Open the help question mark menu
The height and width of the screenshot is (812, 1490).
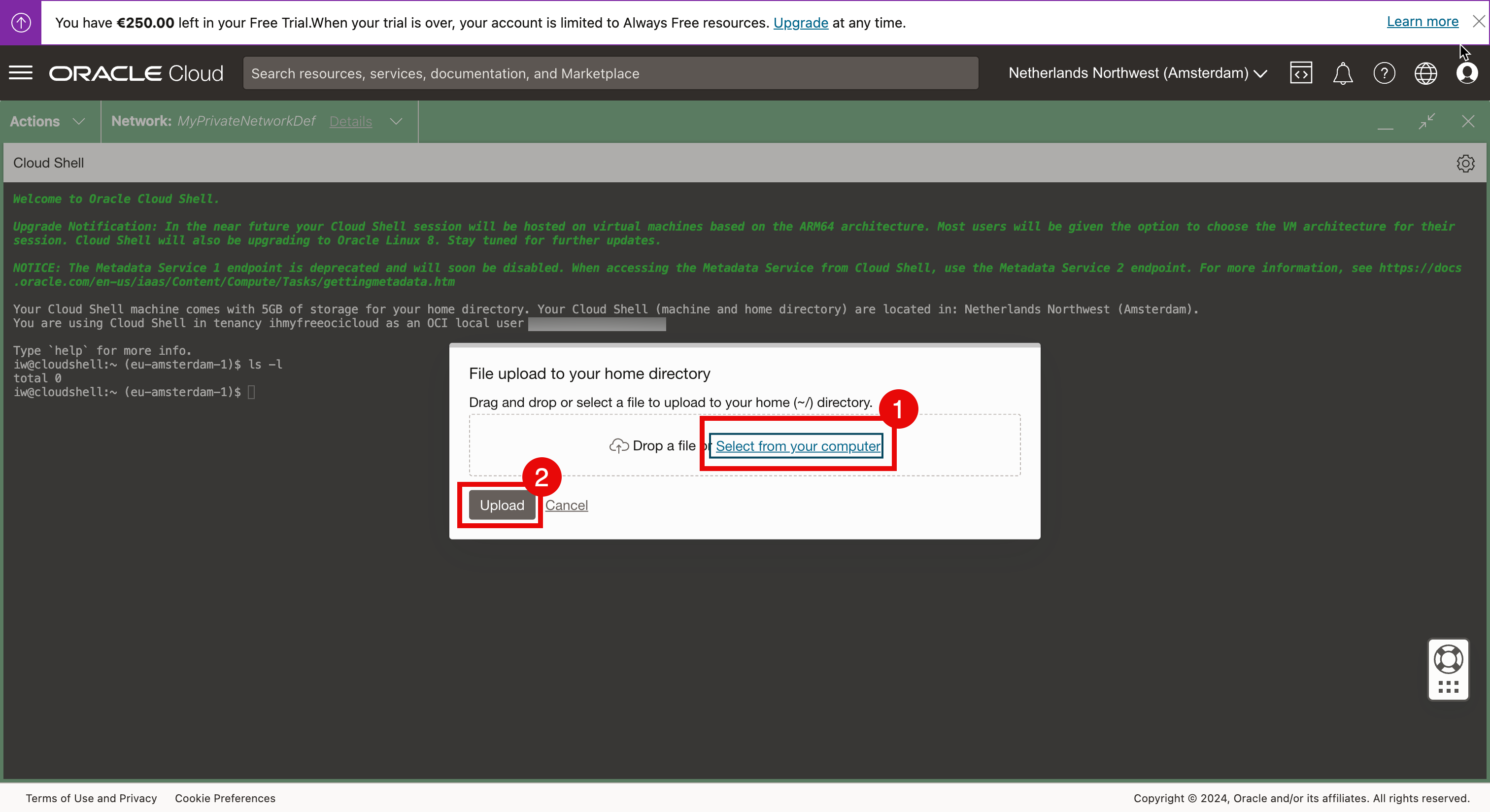click(1384, 73)
